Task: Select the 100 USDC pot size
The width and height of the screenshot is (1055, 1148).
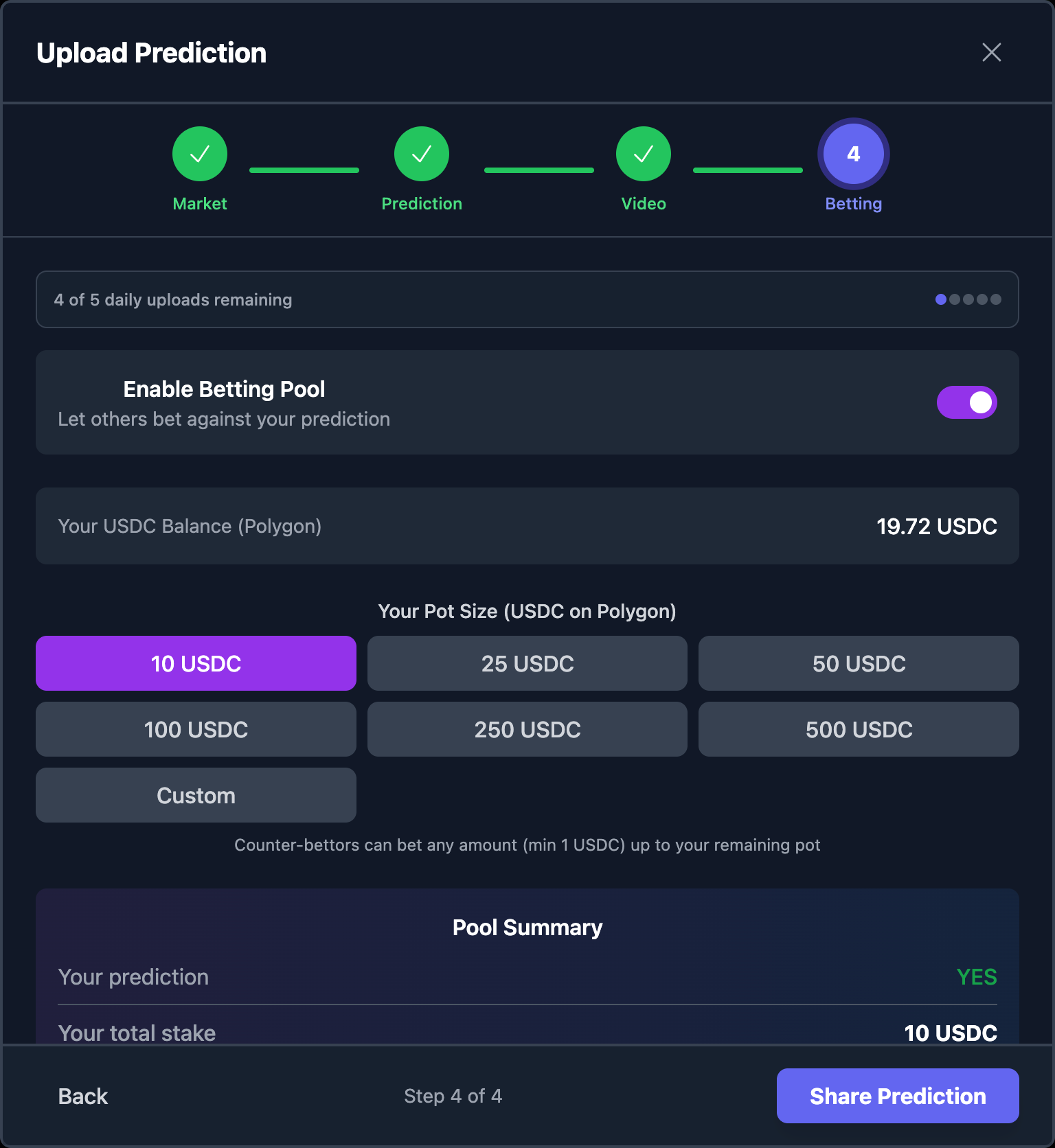Action: (196, 729)
